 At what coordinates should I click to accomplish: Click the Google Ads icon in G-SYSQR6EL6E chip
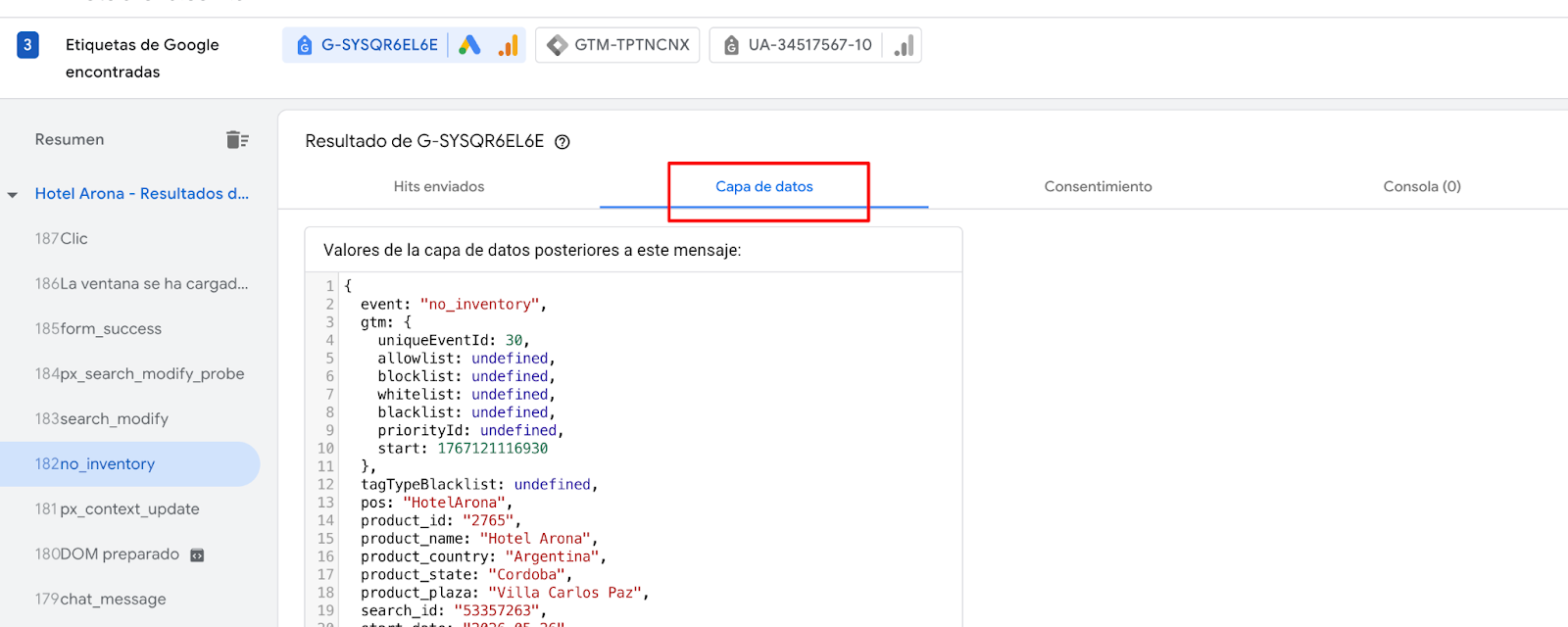click(469, 45)
